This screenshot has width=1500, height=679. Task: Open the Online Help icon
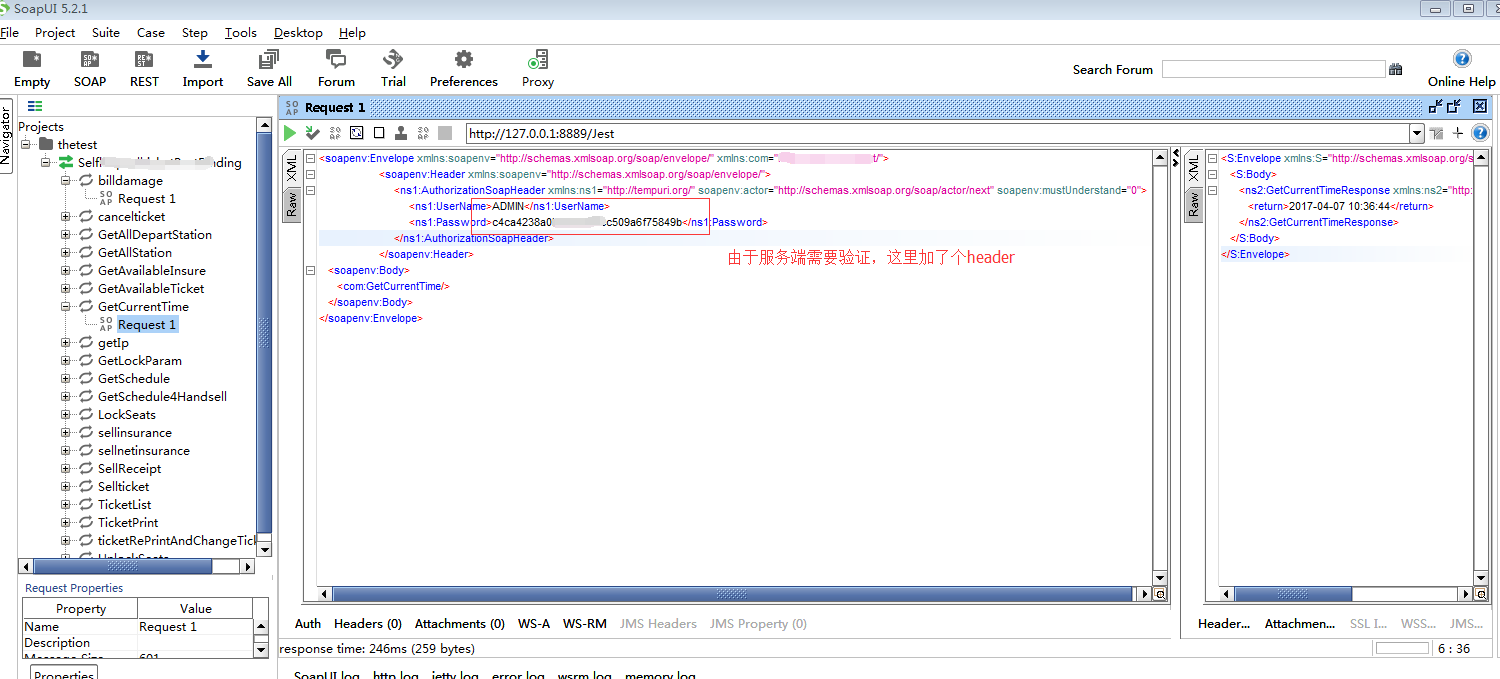[x=1462, y=59]
